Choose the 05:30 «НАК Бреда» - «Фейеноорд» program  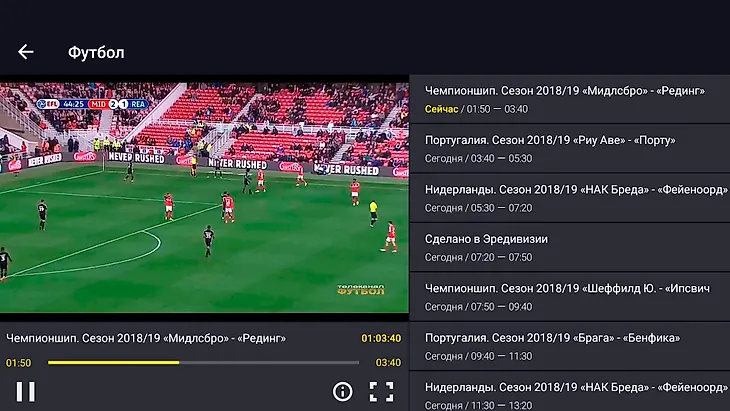pyautogui.click(x=569, y=198)
